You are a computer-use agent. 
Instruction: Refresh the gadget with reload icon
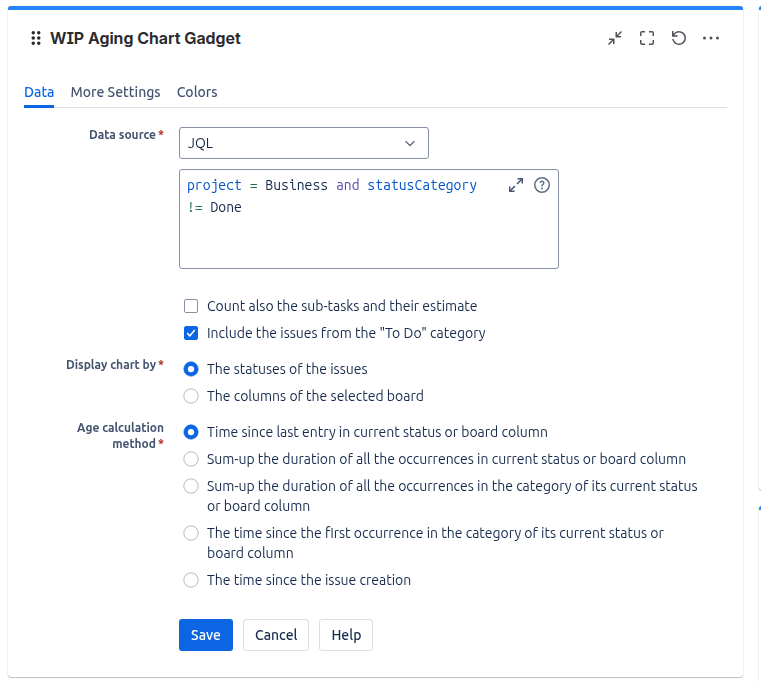pyautogui.click(x=679, y=38)
